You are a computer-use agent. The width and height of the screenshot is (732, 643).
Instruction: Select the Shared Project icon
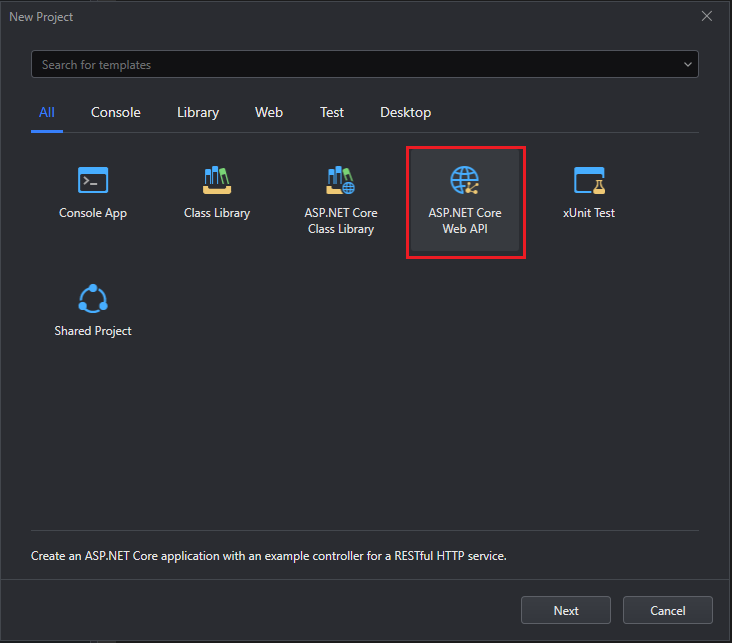point(93,298)
